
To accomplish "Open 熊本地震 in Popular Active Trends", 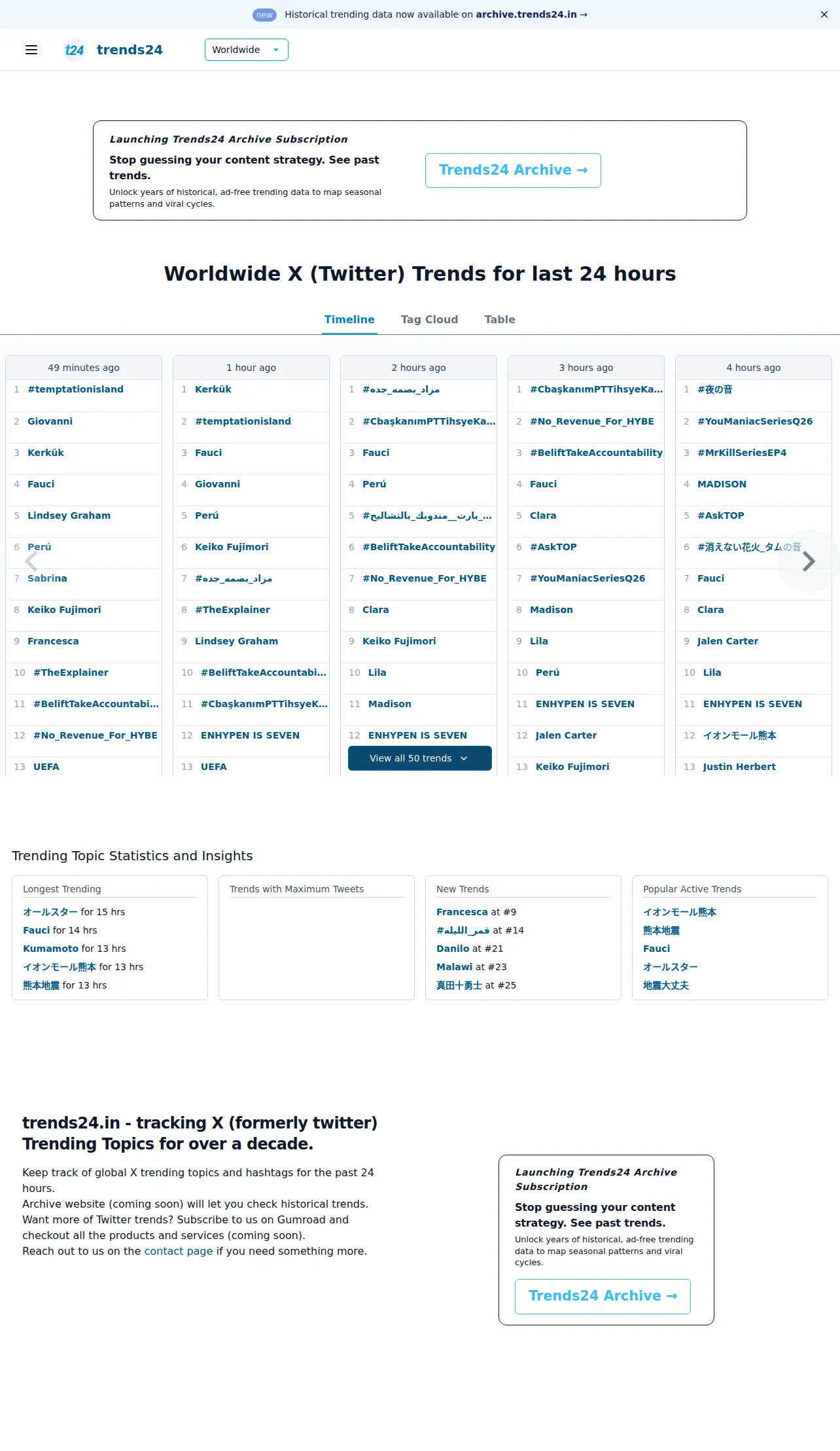I will point(661,930).
